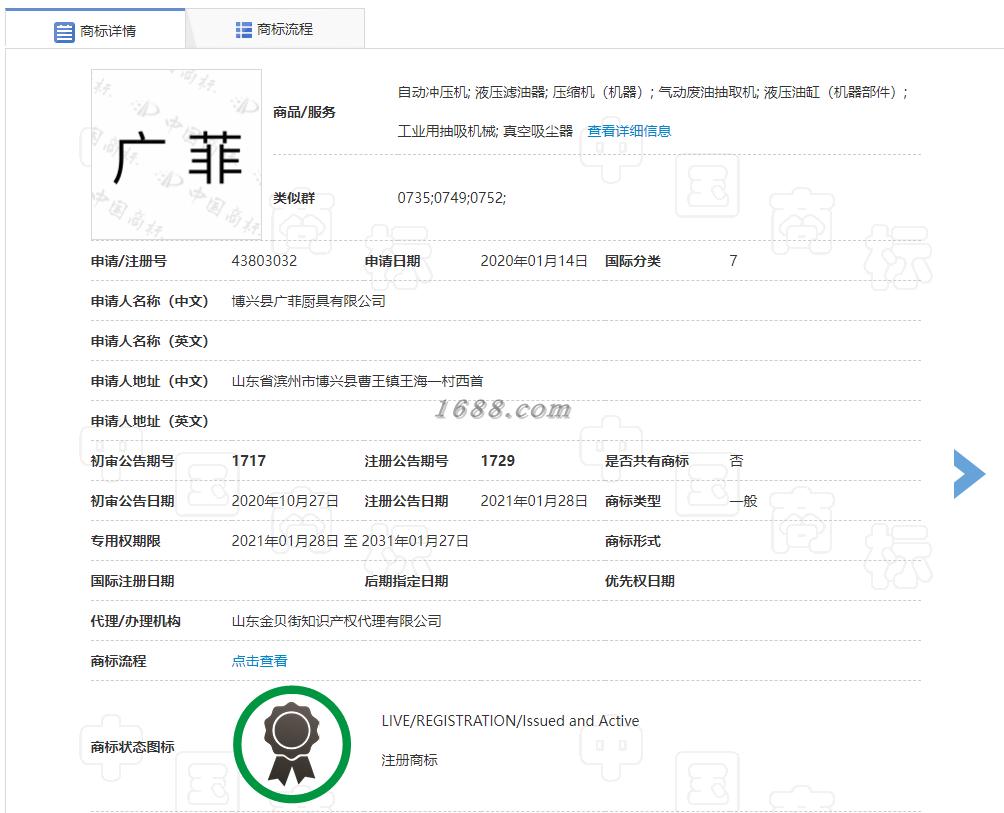This screenshot has width=1004, height=813.
Task: Click the 类似群 label
Action: 294,198
